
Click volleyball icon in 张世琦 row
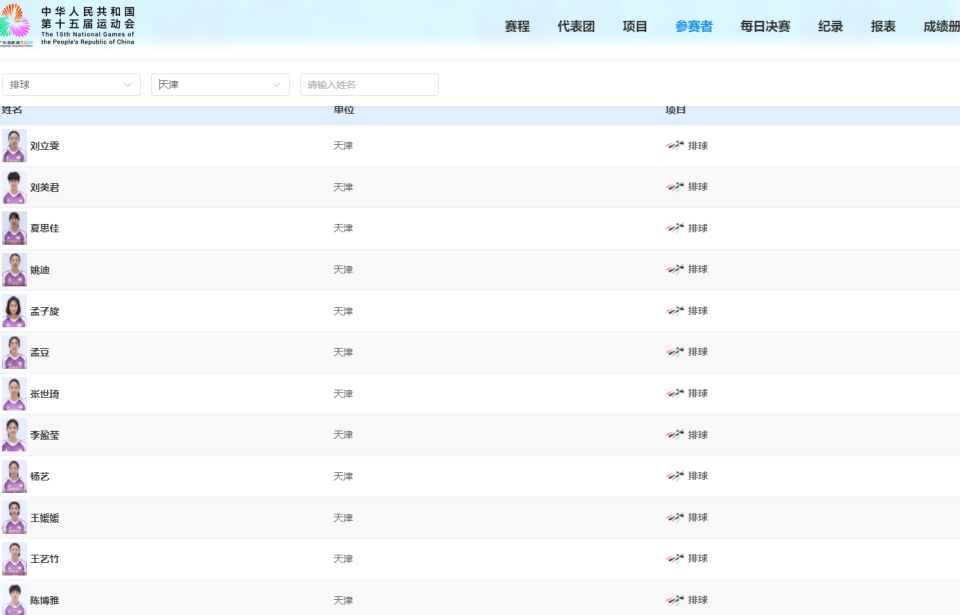(x=676, y=393)
